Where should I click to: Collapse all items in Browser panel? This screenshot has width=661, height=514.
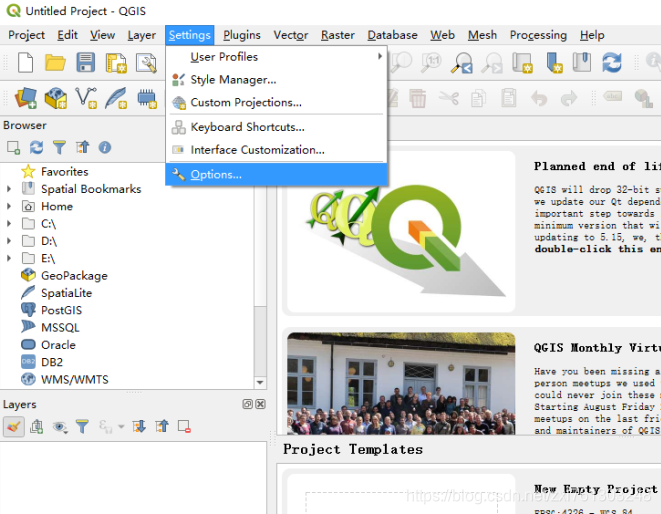[82, 148]
